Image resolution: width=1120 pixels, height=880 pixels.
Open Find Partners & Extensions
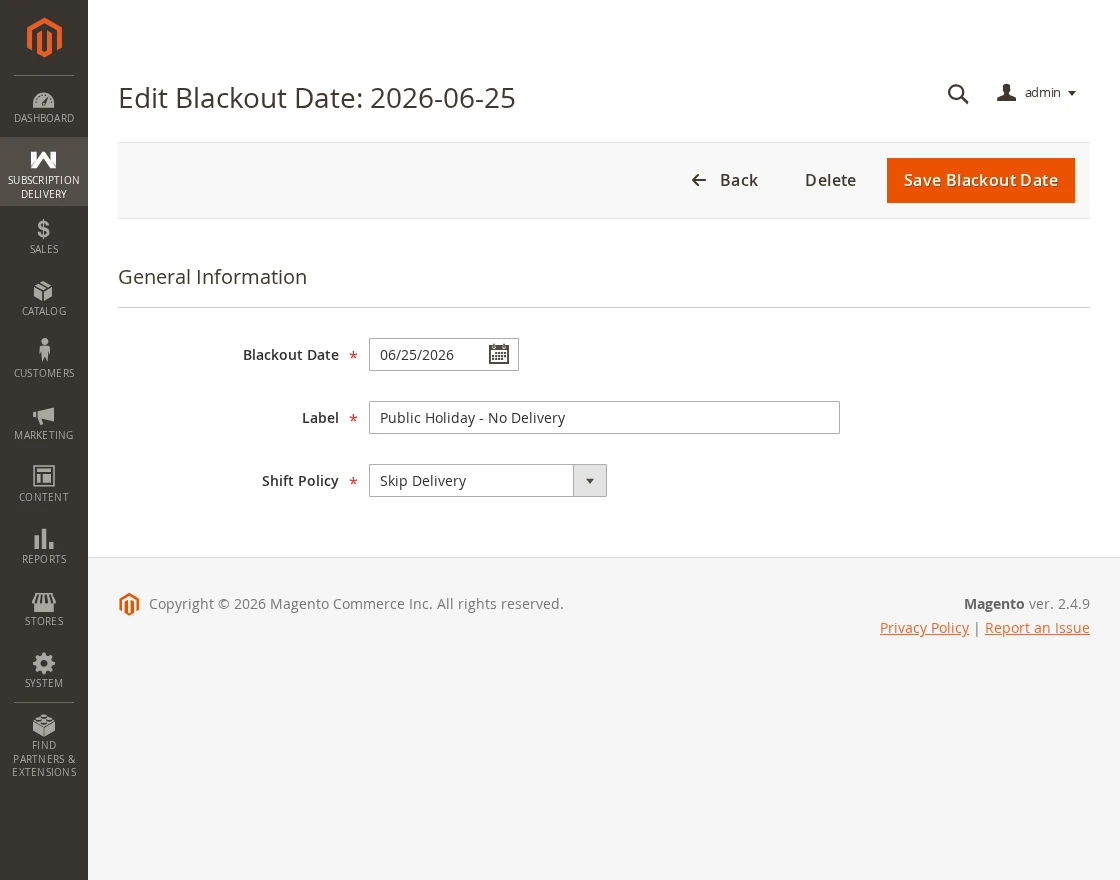tap(44, 746)
